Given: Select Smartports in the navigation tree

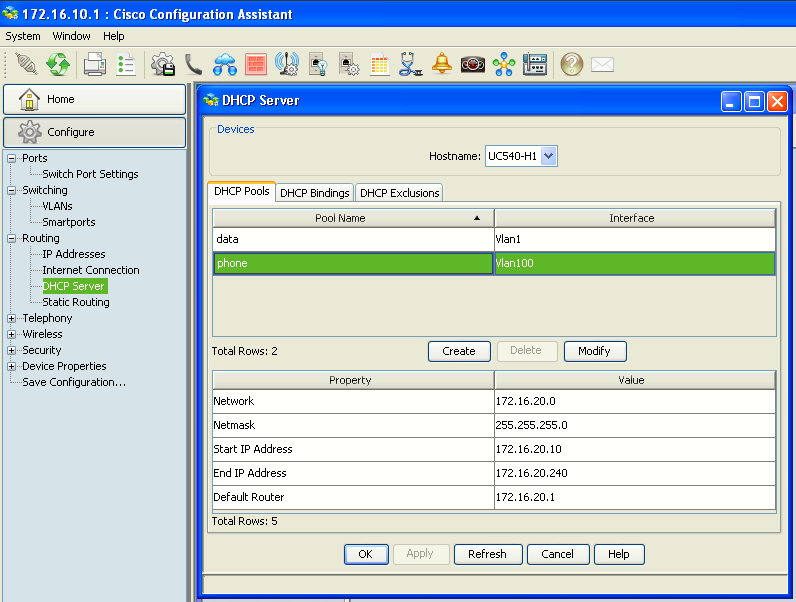Looking at the screenshot, I should (x=69, y=222).
